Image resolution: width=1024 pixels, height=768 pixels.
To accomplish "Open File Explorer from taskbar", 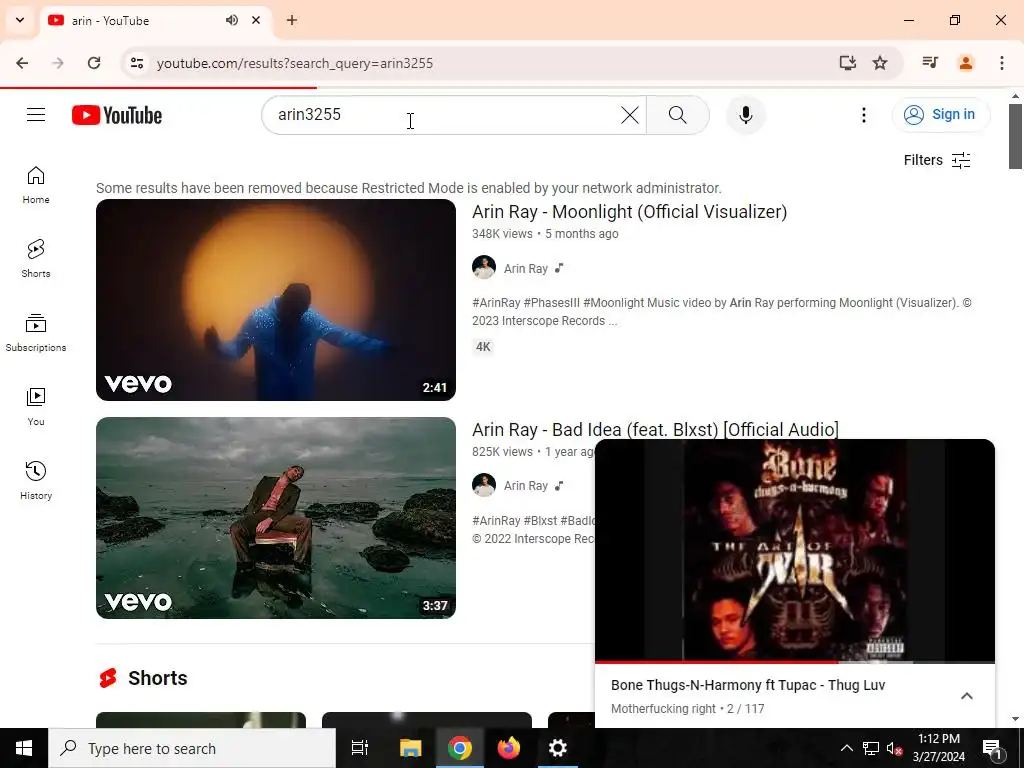I will tap(411, 748).
